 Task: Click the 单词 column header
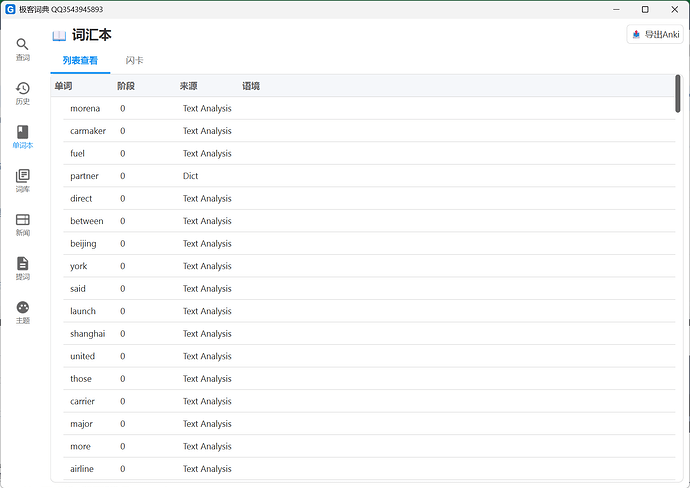(64, 86)
